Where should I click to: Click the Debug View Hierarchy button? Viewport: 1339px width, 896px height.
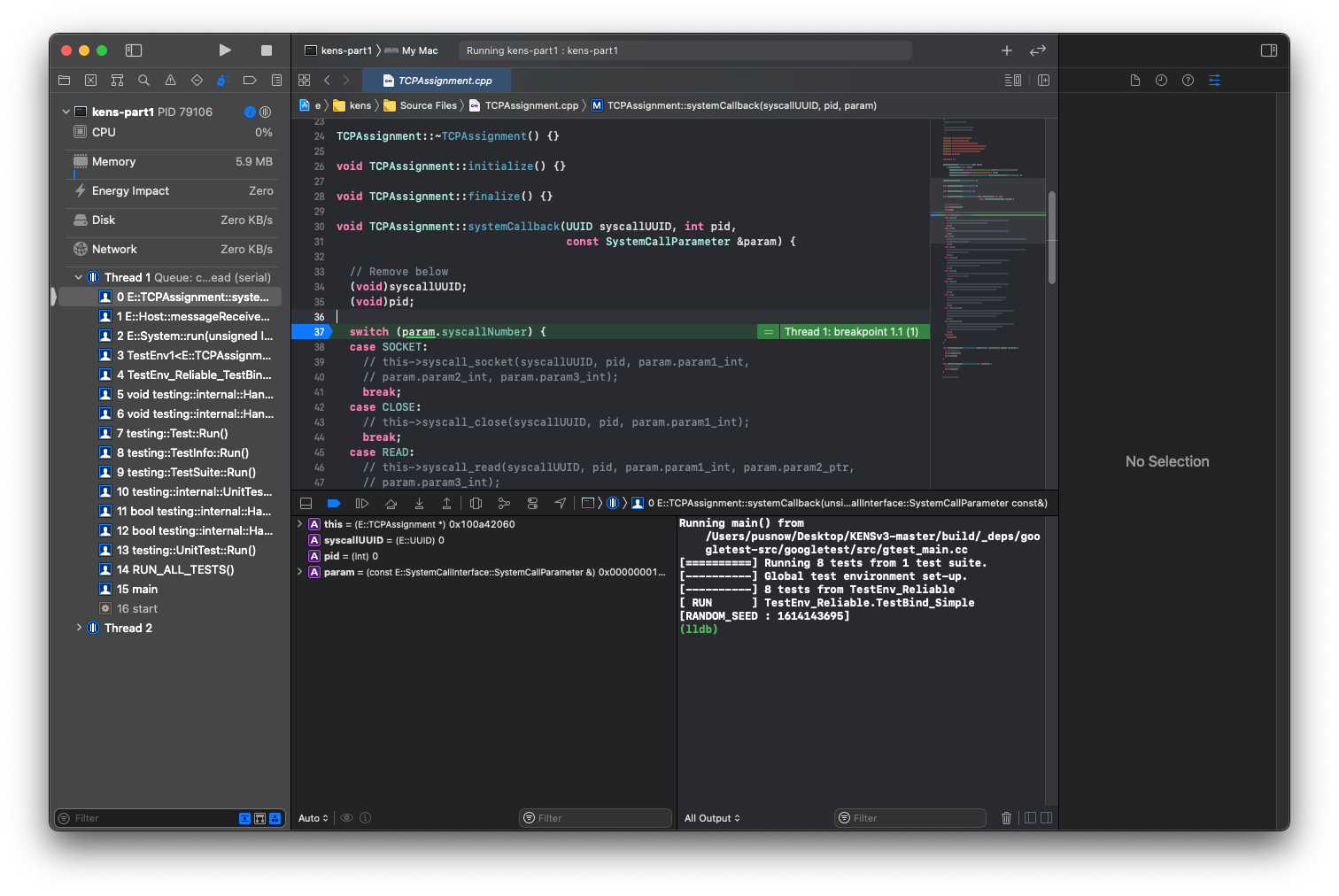tap(476, 503)
